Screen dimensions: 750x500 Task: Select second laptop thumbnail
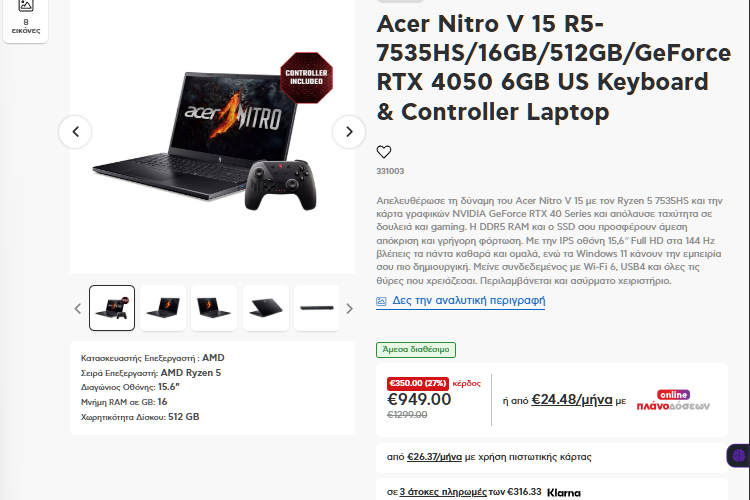[163, 308]
